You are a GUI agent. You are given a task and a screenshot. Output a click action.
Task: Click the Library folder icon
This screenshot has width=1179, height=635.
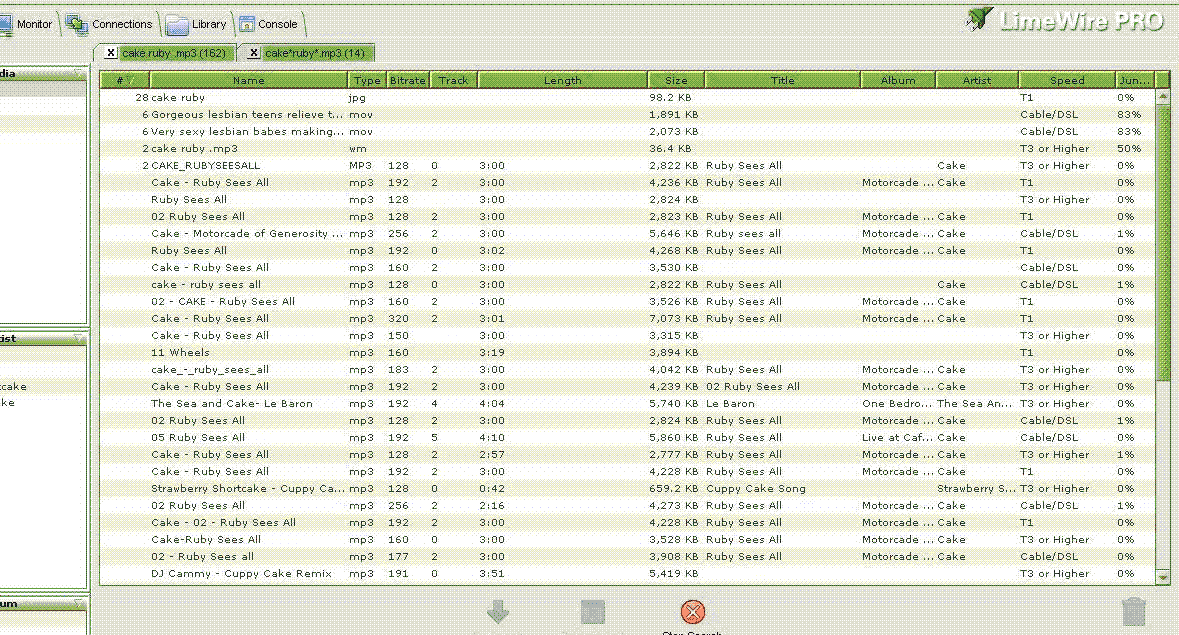(177, 25)
